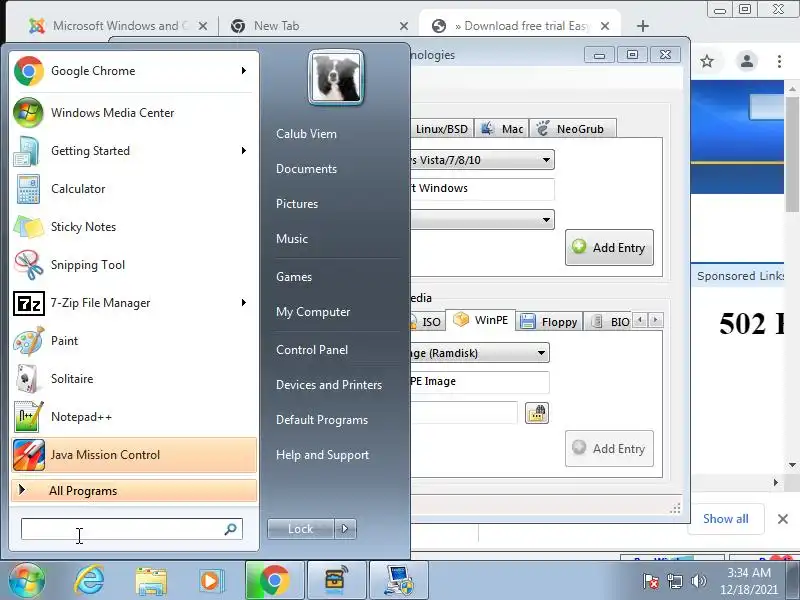The height and width of the screenshot is (600, 800).
Task: Open My Computer link
Action: [x=313, y=312]
